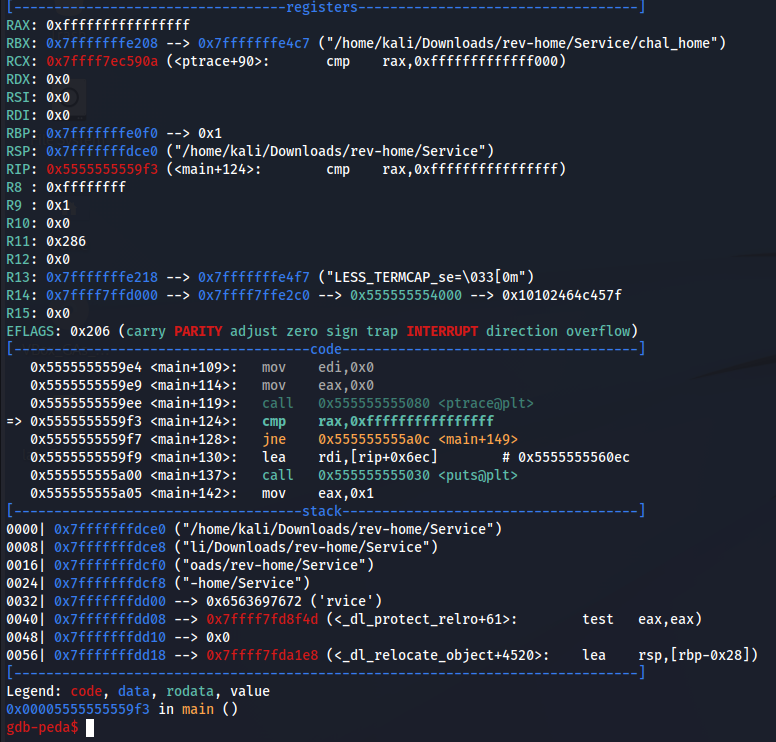
Task: Click value 0x10102464c457f in R14 row
Action: [562, 295]
